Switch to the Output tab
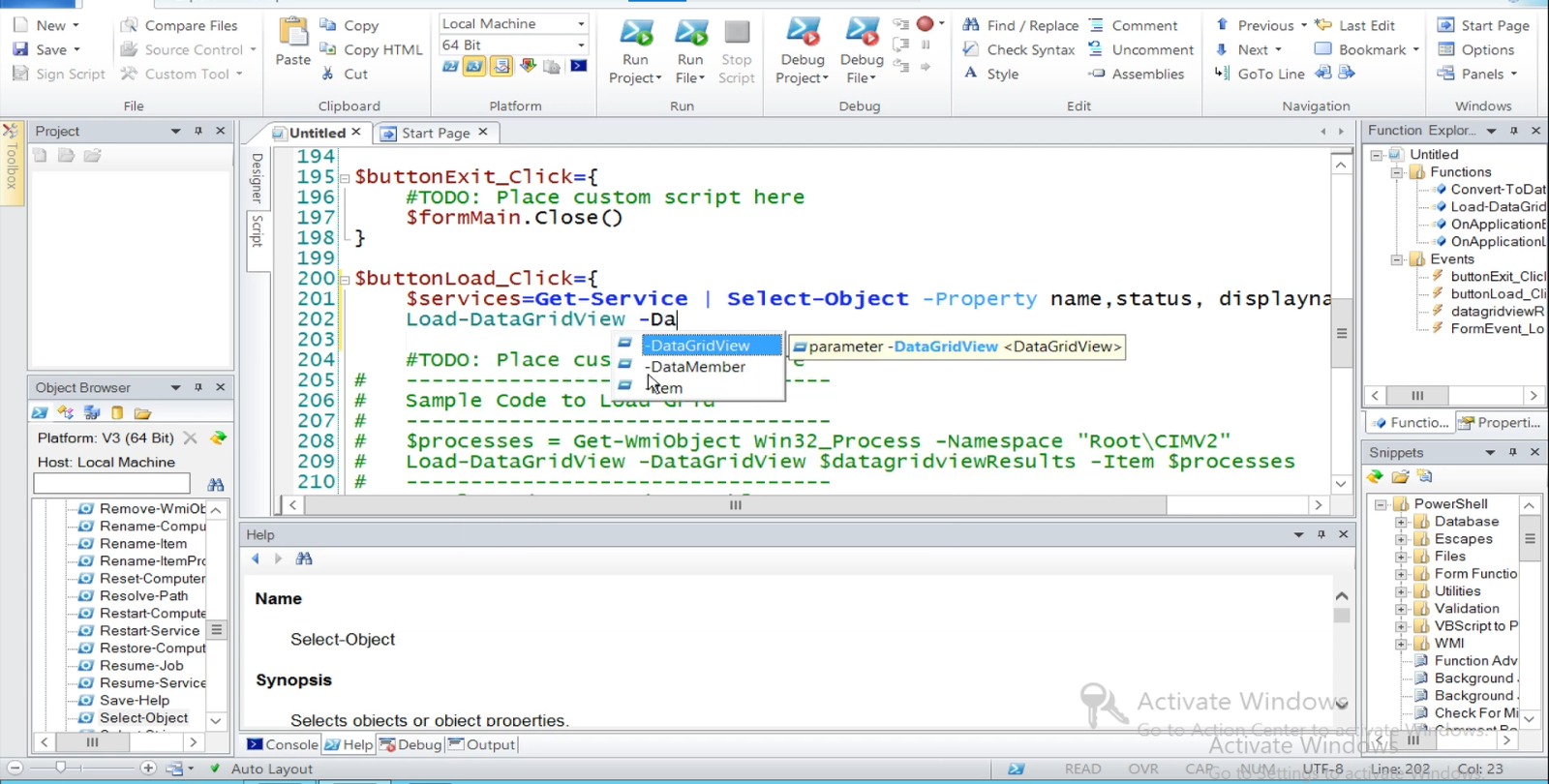1549x784 pixels. tap(481, 744)
